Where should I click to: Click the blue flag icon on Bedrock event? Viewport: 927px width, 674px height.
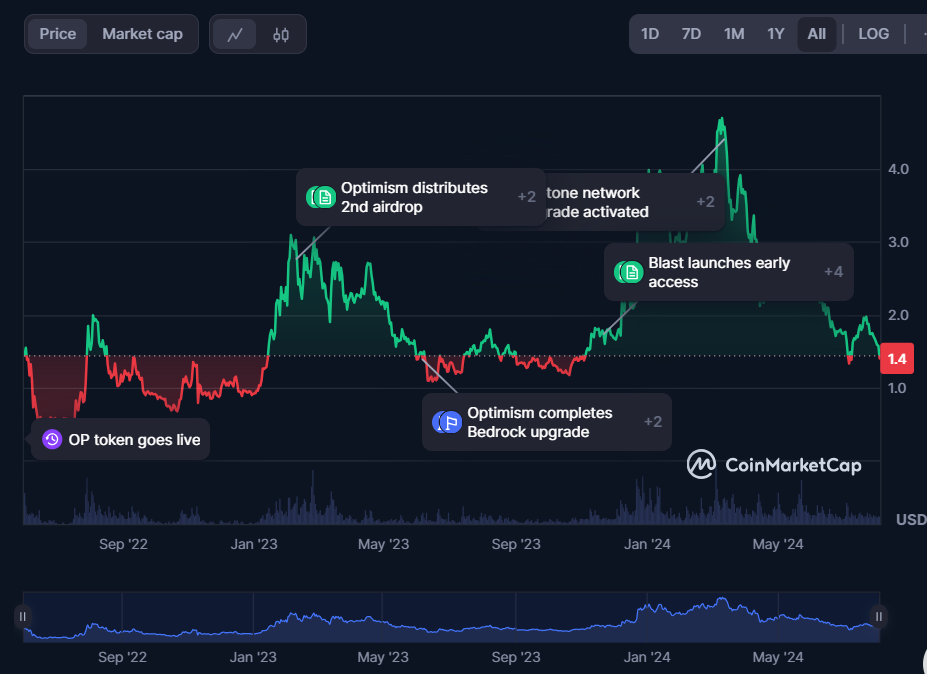point(450,422)
